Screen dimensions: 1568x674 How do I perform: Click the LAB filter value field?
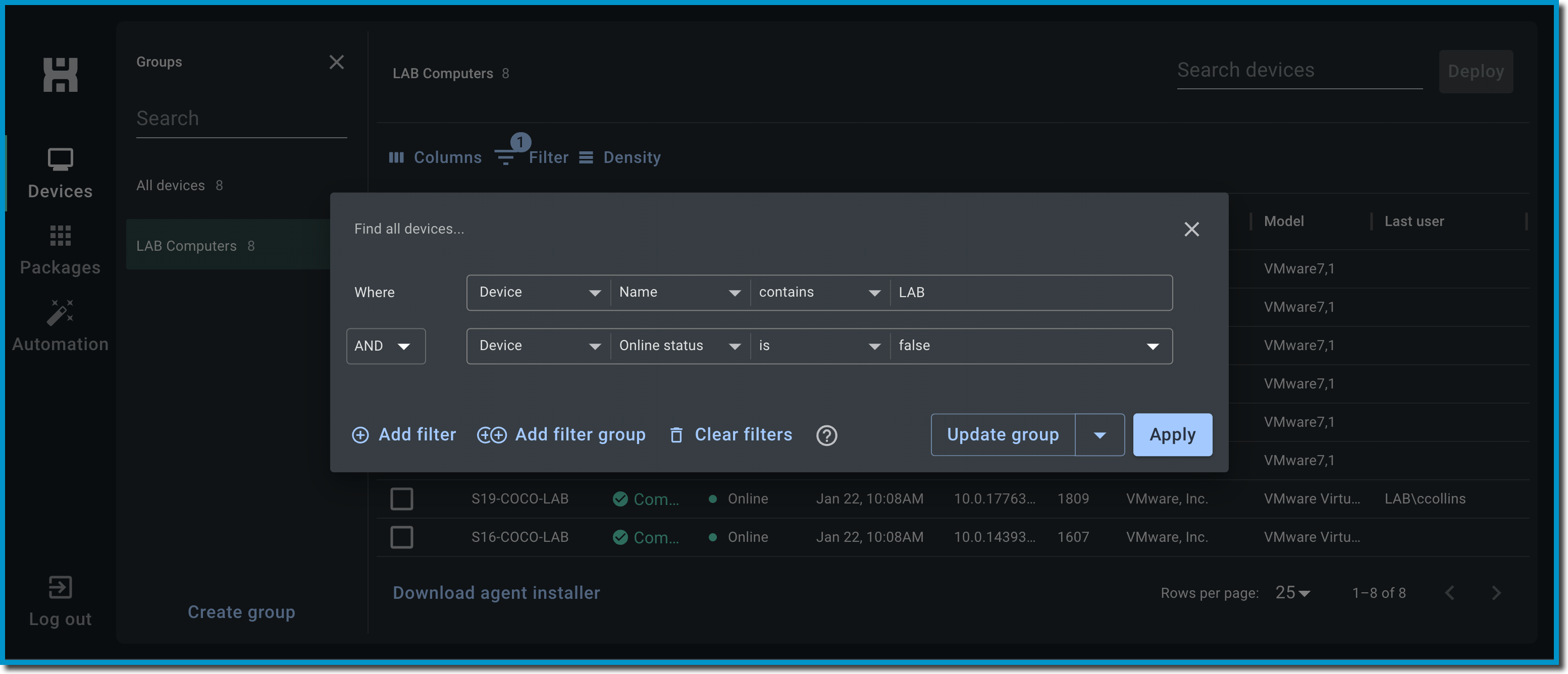point(1031,293)
